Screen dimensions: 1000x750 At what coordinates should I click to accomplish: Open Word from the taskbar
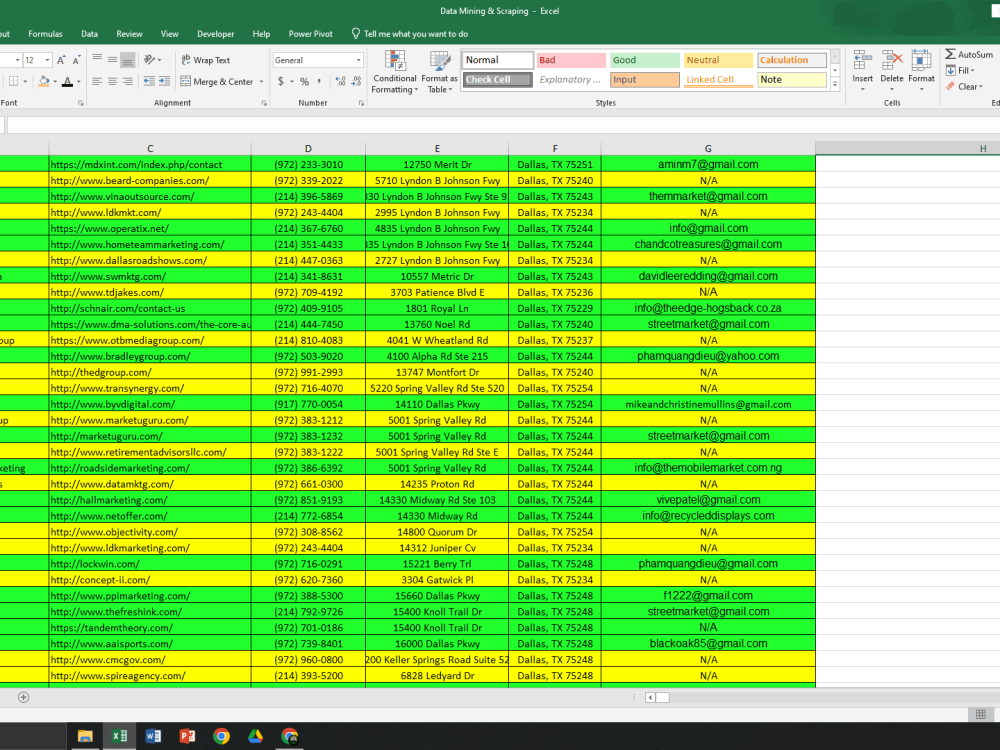click(153, 736)
